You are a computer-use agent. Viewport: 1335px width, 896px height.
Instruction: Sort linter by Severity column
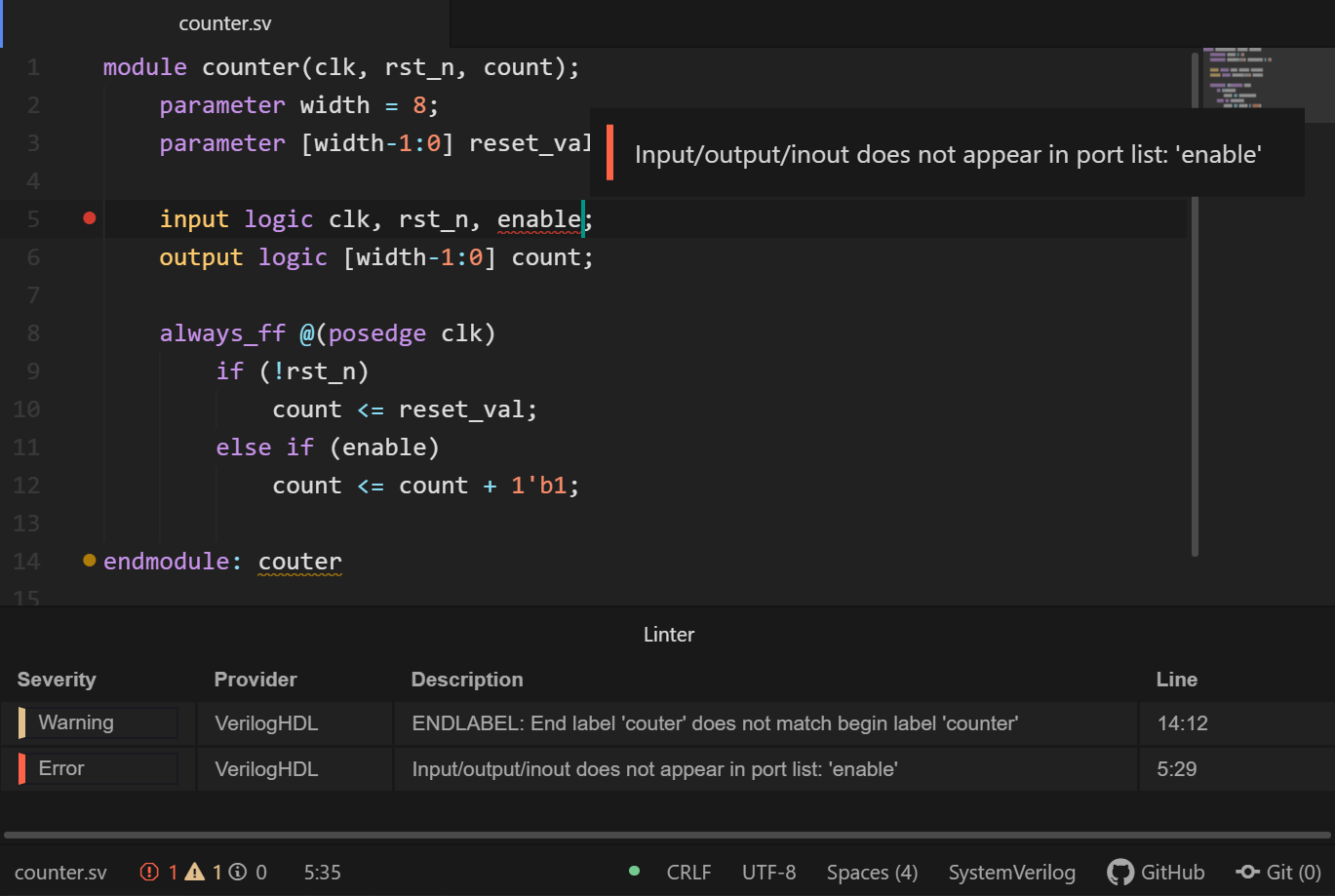[x=57, y=680]
